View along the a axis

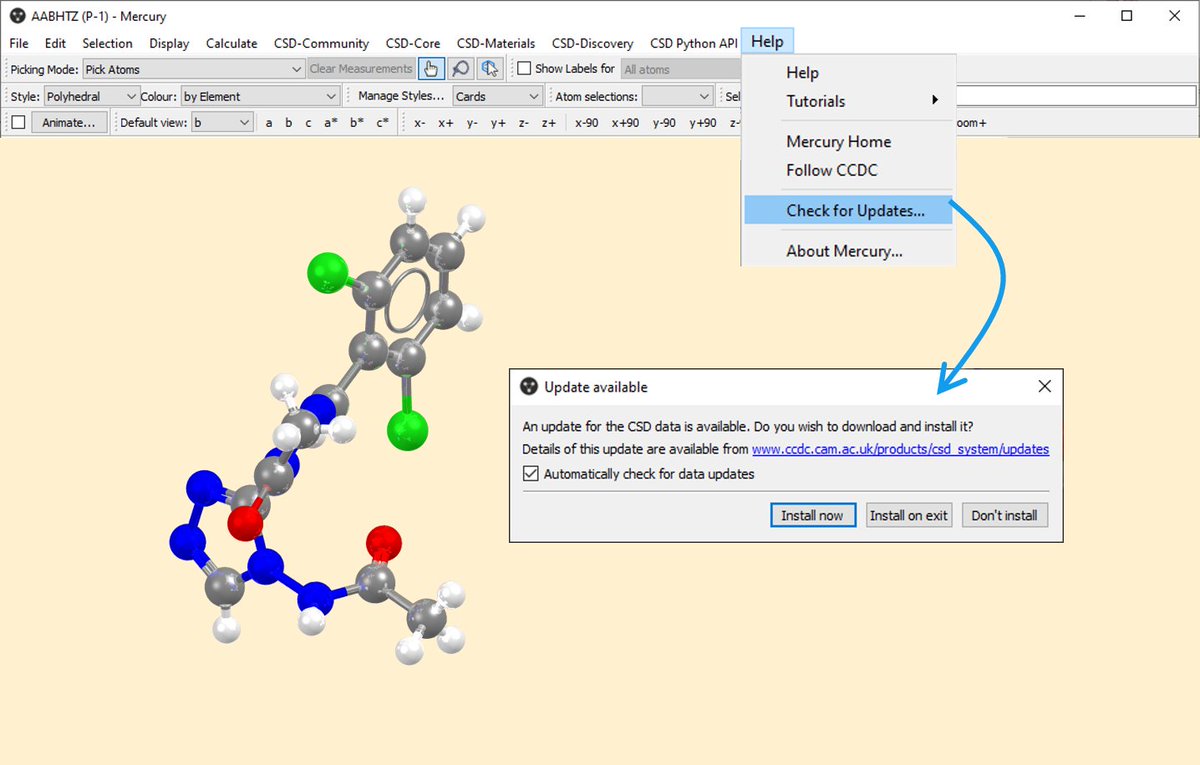[269, 122]
